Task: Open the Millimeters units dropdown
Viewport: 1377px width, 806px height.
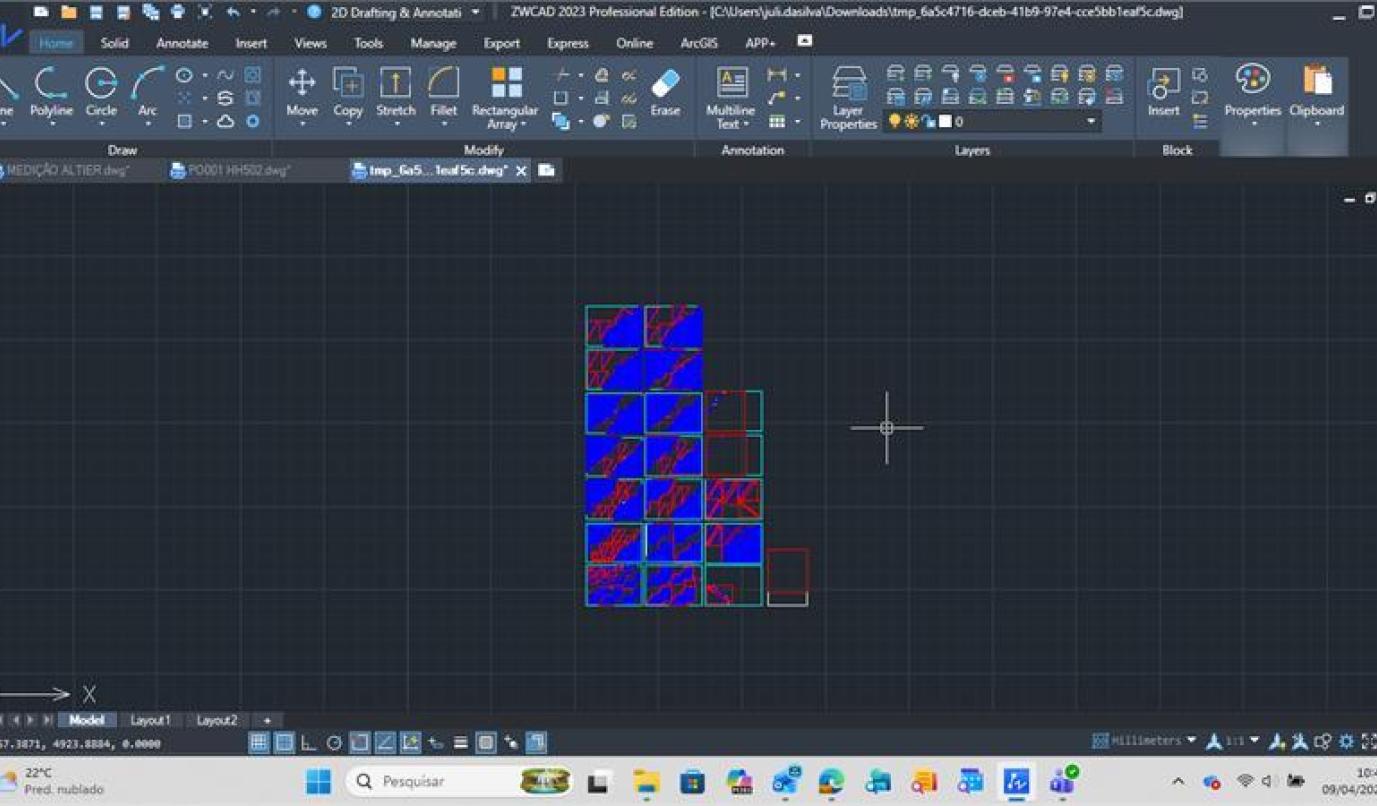Action: click(1190, 741)
